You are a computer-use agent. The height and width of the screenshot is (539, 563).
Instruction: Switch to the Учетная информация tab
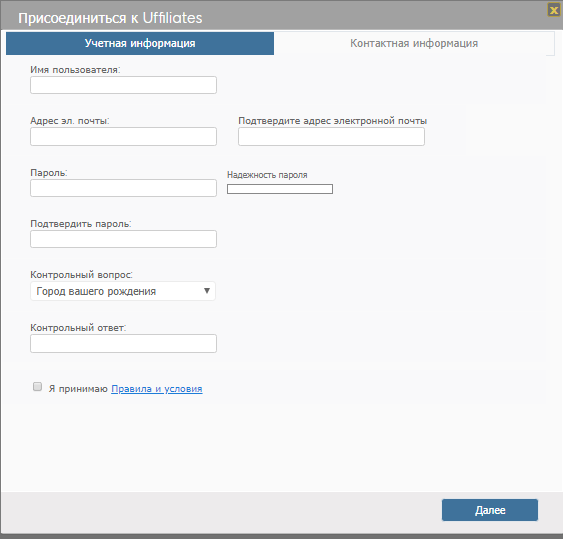point(140,43)
